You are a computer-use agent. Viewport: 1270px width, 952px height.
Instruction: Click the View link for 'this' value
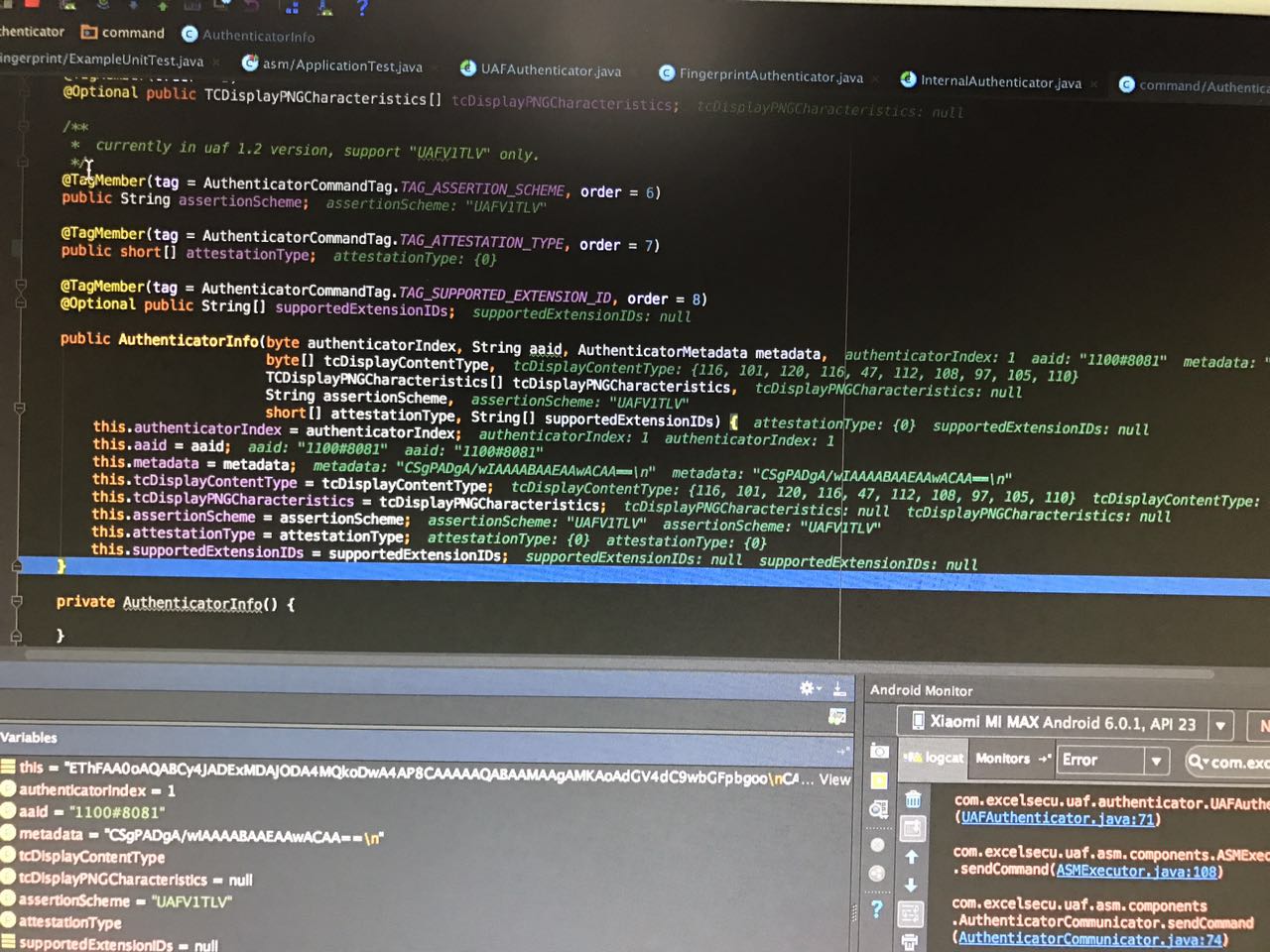[834, 779]
